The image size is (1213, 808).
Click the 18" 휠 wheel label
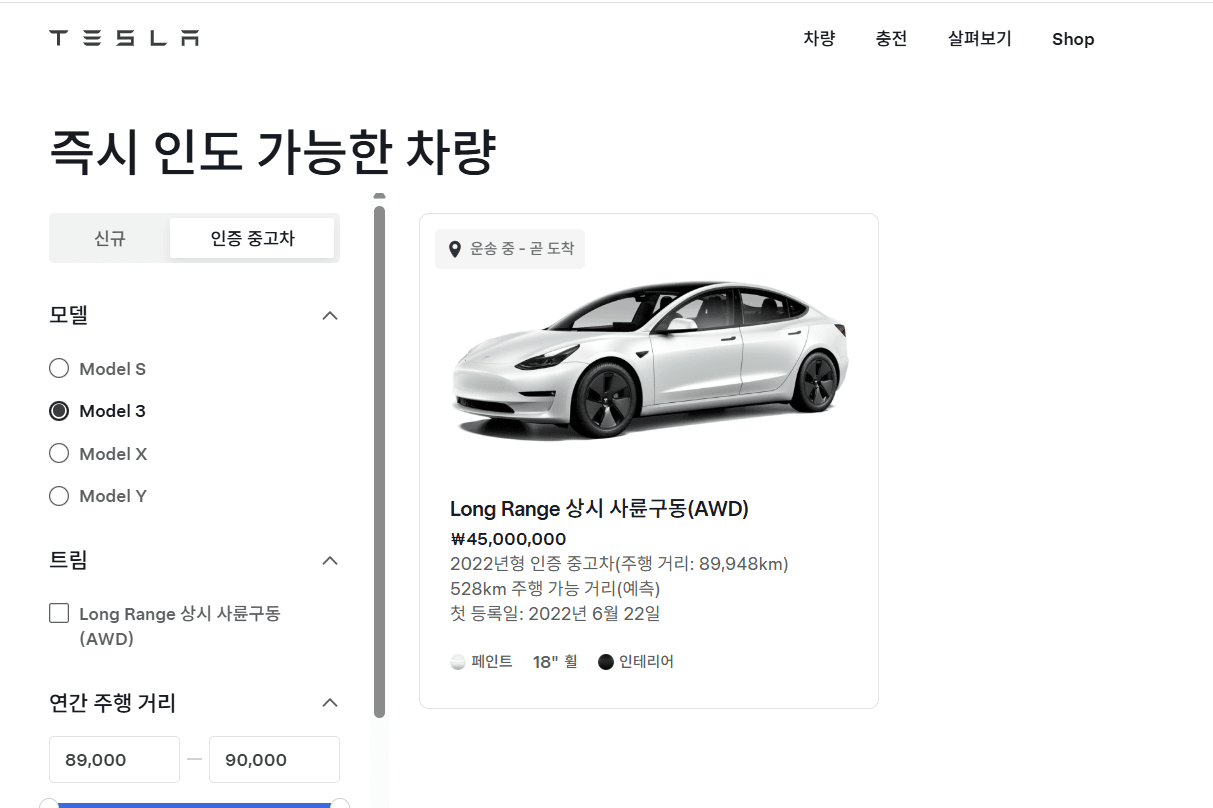(x=555, y=662)
